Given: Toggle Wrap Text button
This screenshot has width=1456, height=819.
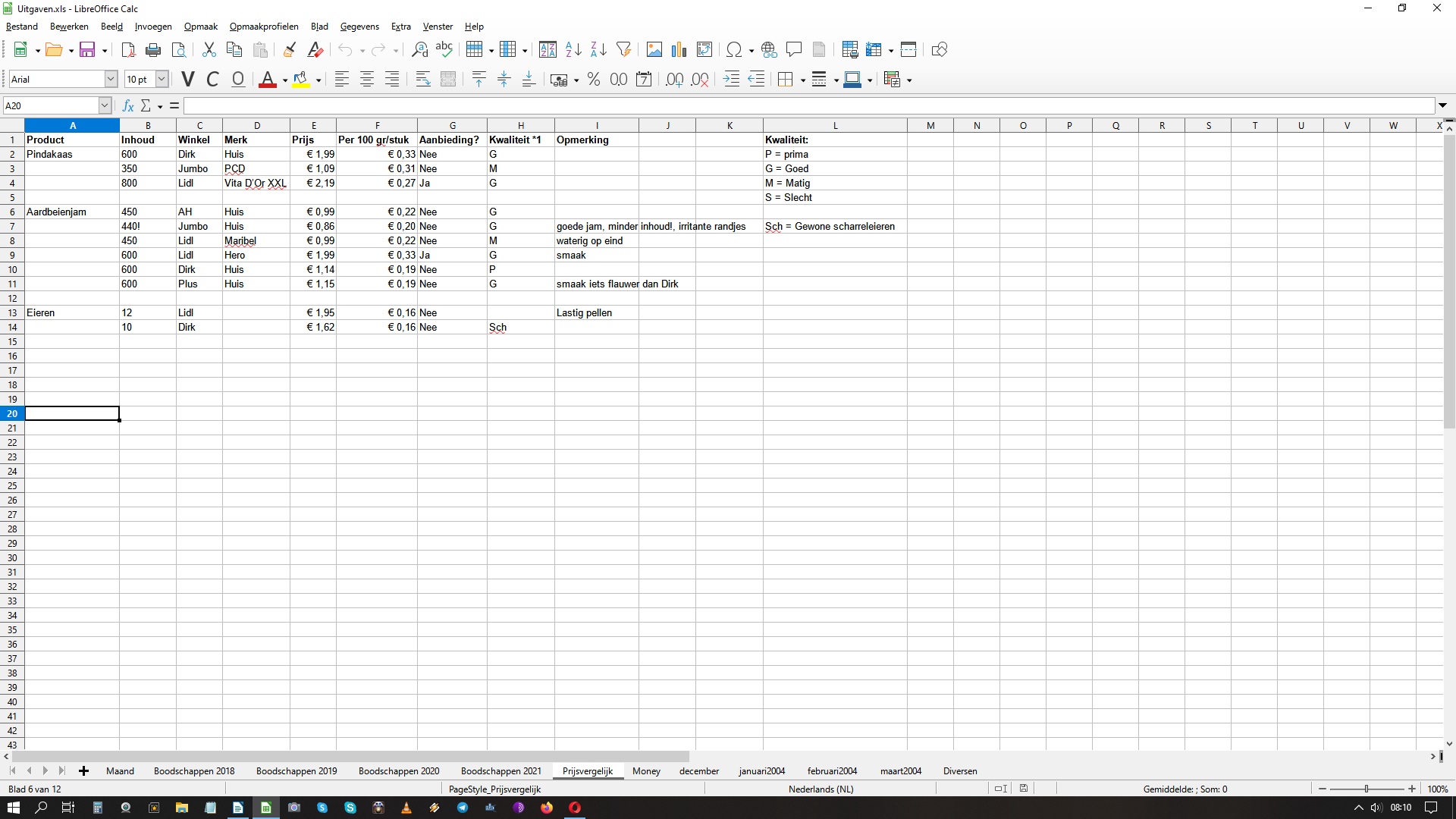Looking at the screenshot, I should [x=423, y=80].
